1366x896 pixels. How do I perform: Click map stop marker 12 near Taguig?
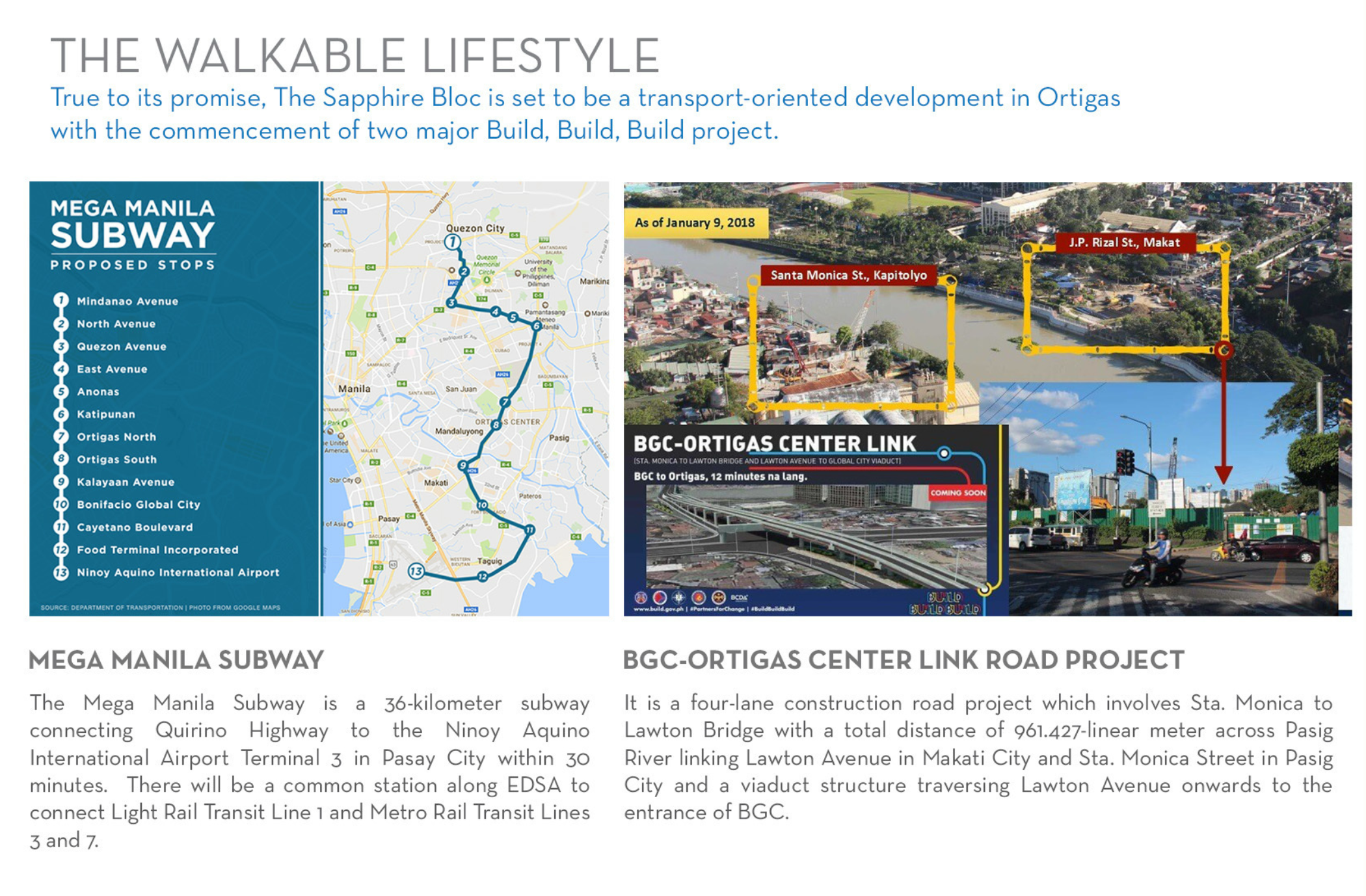(482, 576)
